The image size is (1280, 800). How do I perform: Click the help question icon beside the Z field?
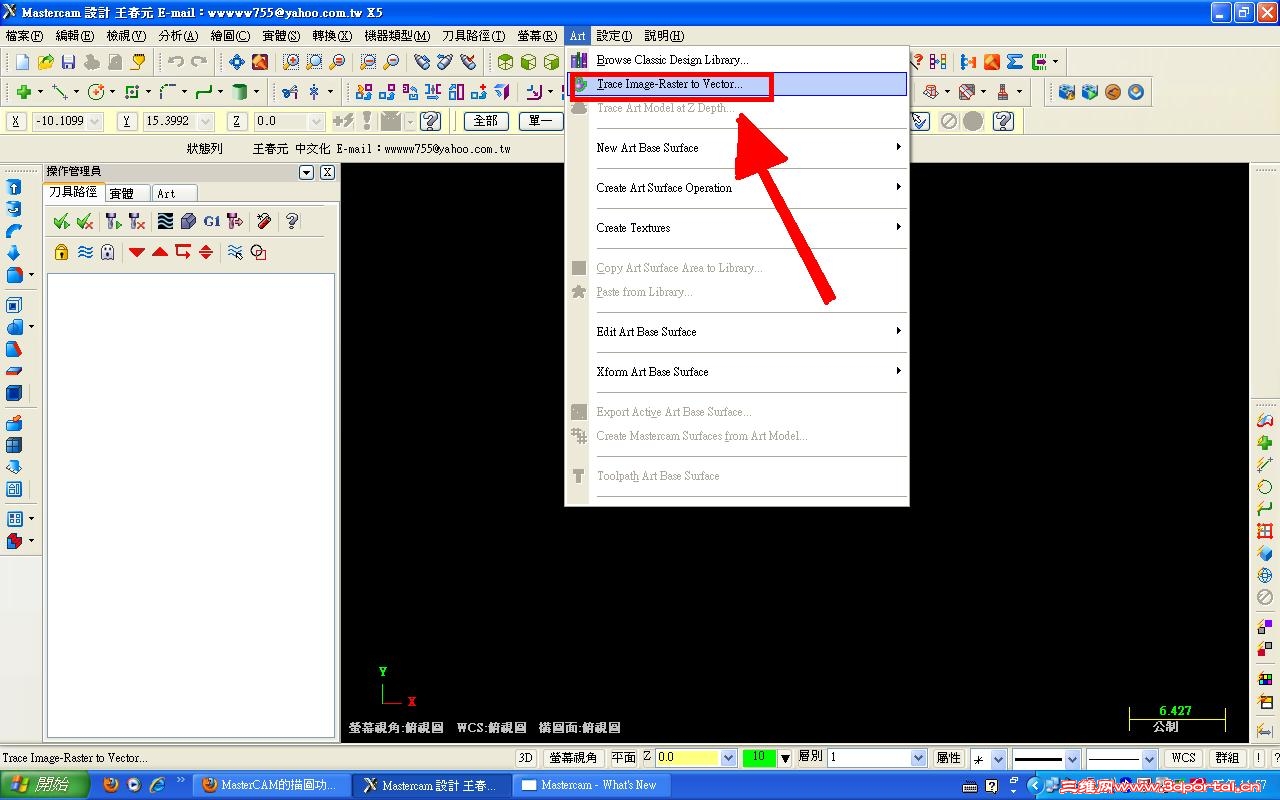coord(431,121)
